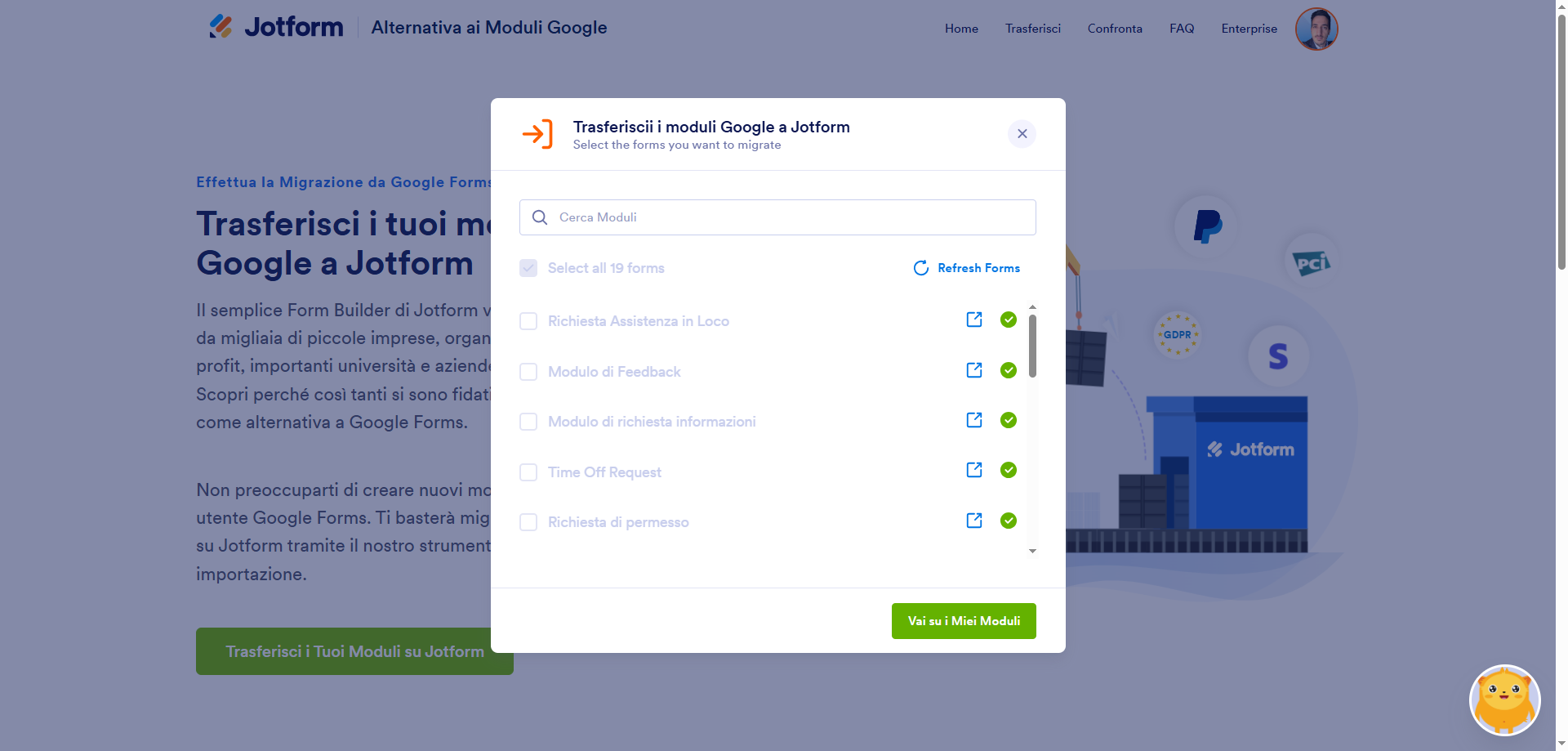The height and width of the screenshot is (751, 1568).
Task: Click the search magnifier icon
Action: [540, 217]
